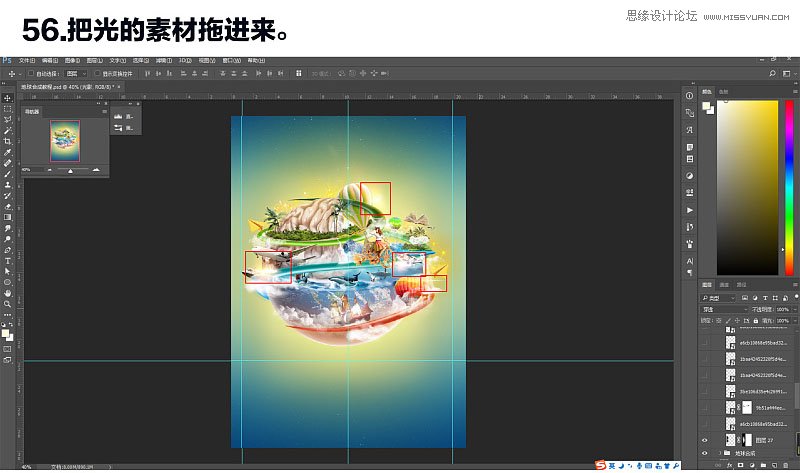Click the new group folder icon
800x473 pixels.
point(763,465)
